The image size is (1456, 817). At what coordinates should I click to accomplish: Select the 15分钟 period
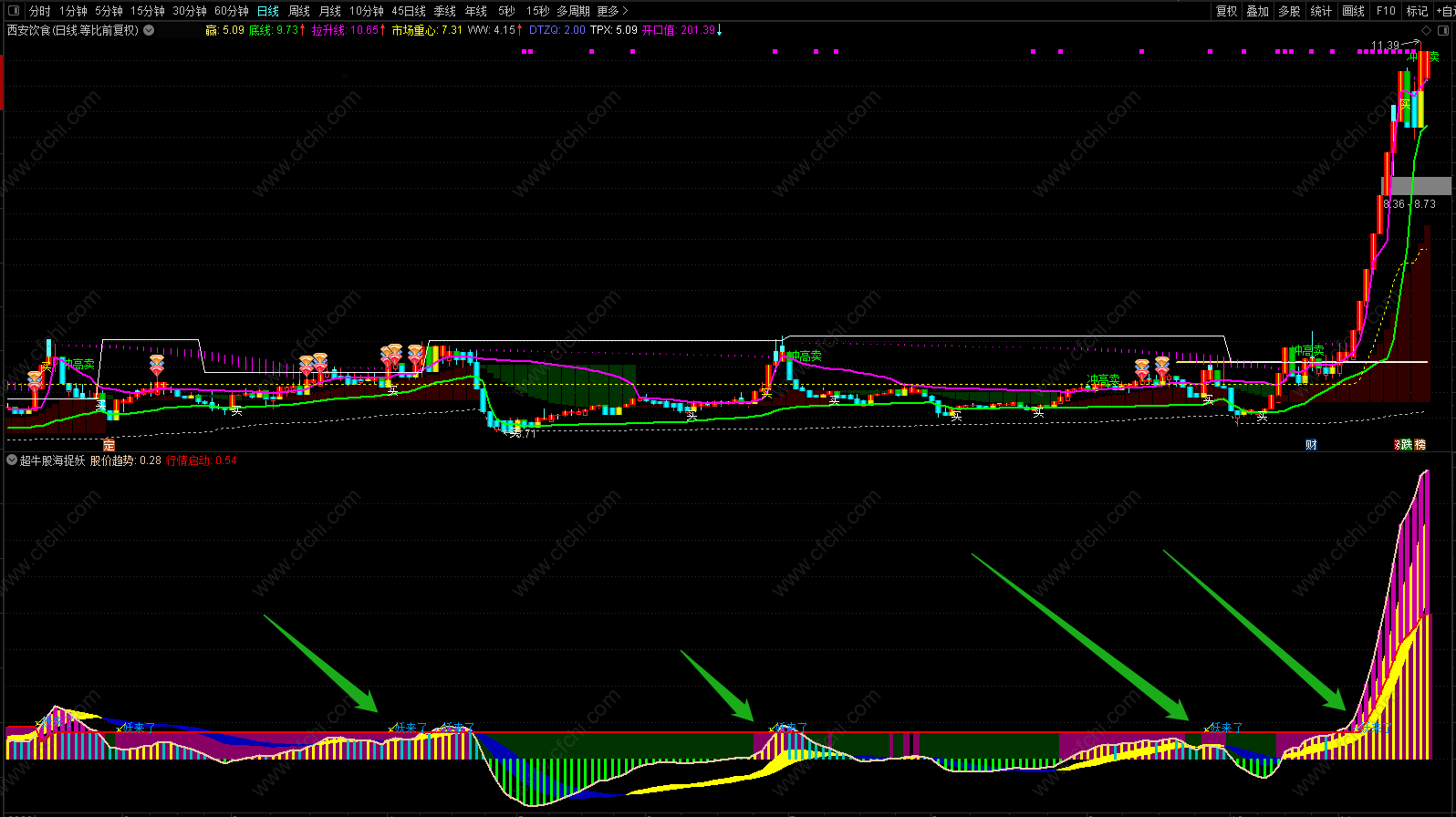(148, 11)
